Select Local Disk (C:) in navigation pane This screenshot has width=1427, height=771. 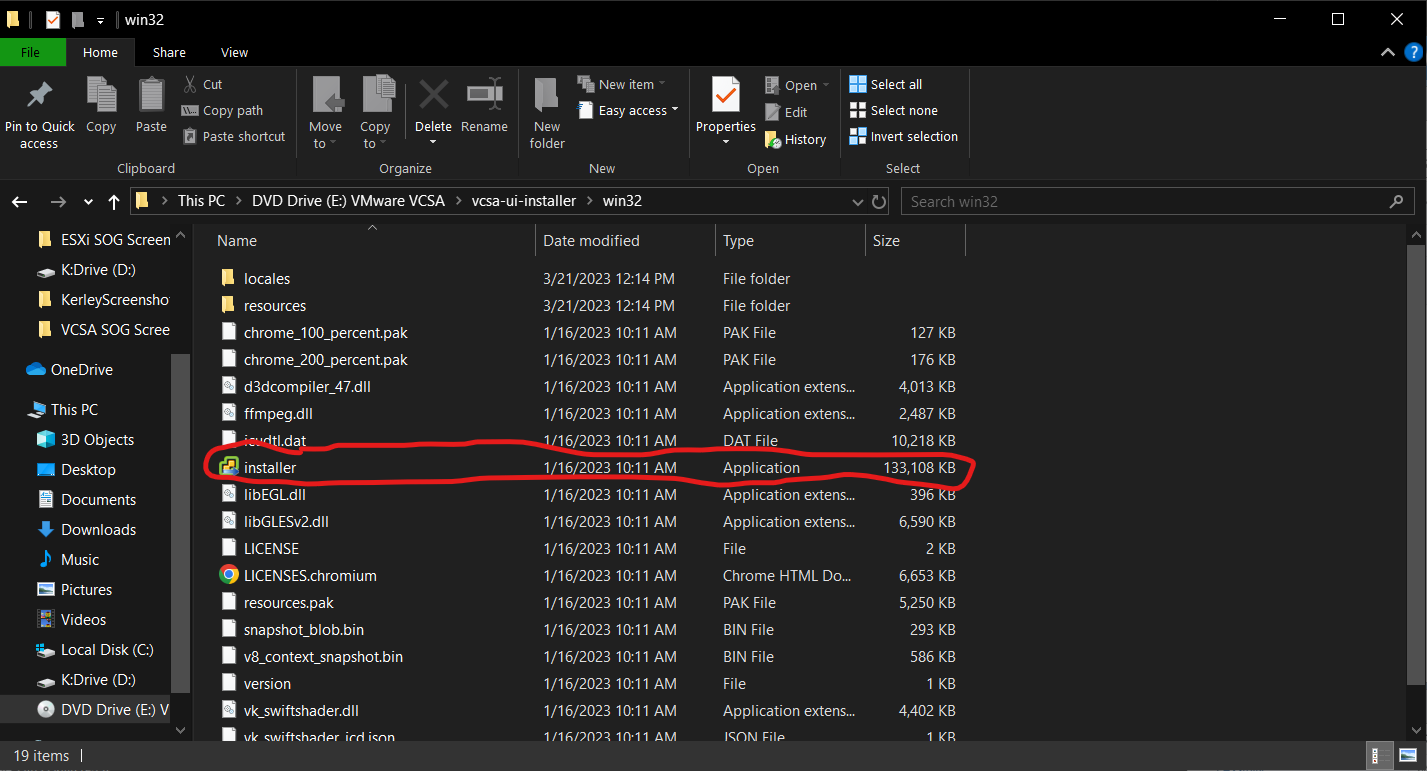pos(107,649)
